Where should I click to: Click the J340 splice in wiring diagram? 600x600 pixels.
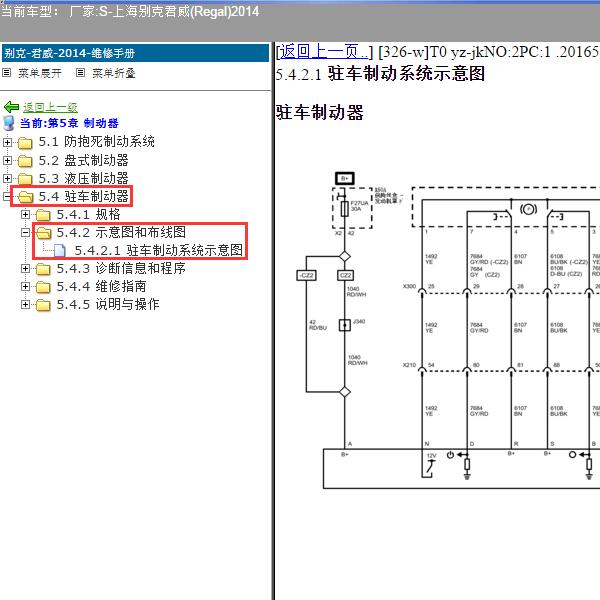point(345,325)
